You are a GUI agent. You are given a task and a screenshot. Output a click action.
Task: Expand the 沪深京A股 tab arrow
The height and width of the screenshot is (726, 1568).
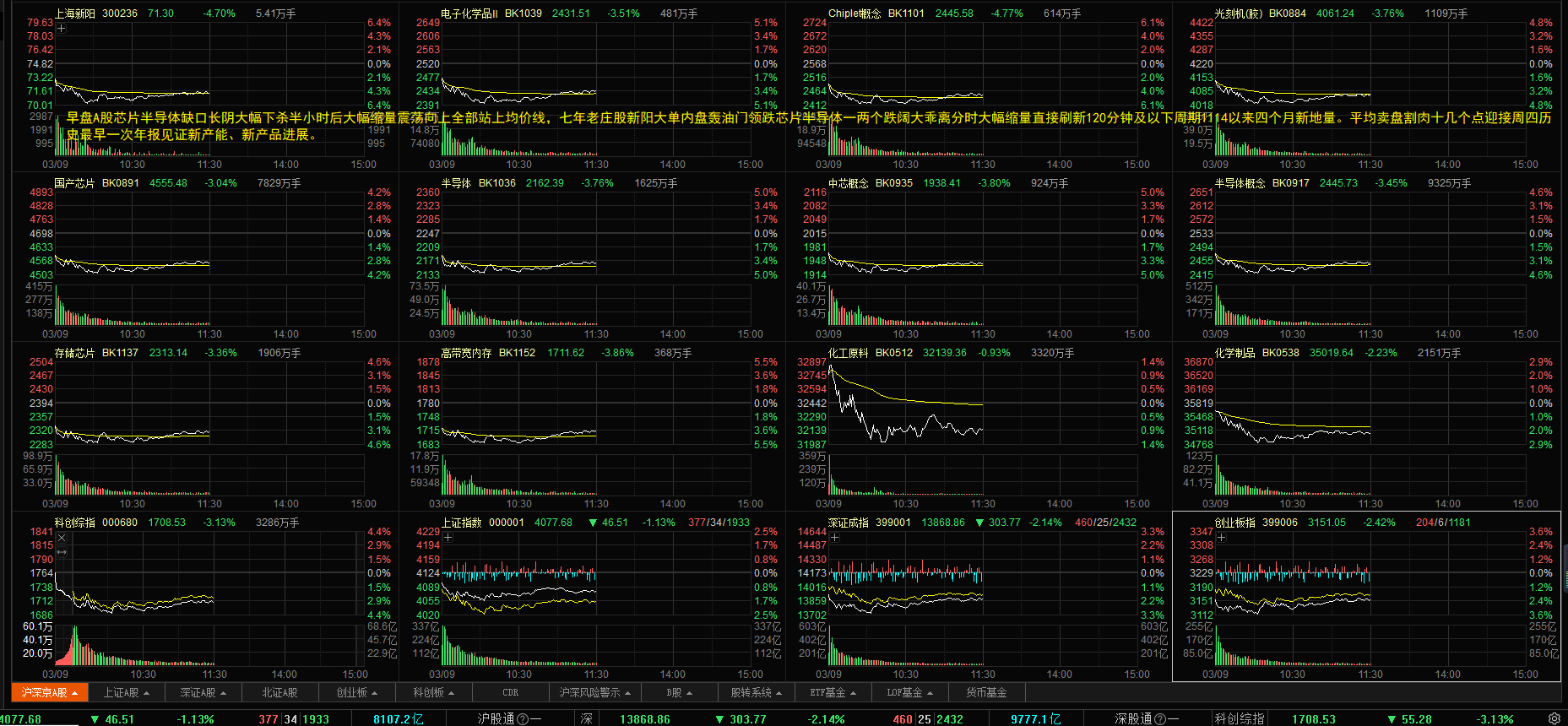(74, 693)
